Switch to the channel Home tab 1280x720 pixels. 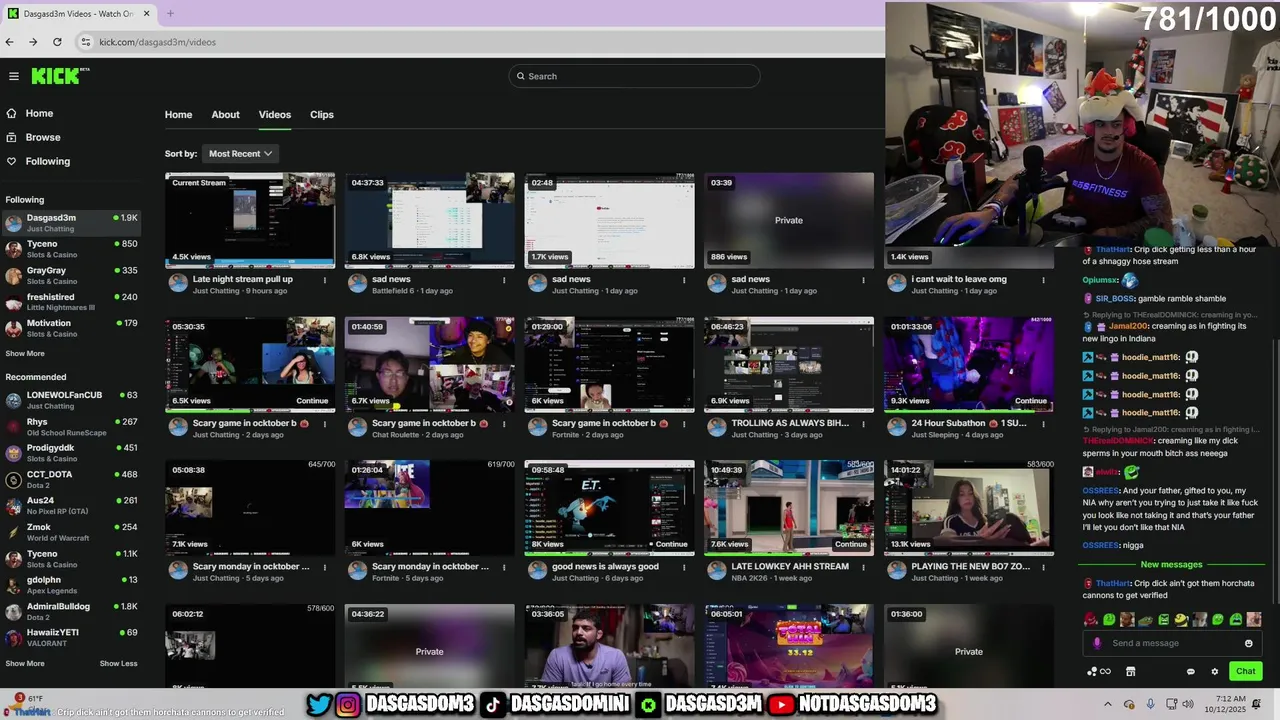pos(178,115)
